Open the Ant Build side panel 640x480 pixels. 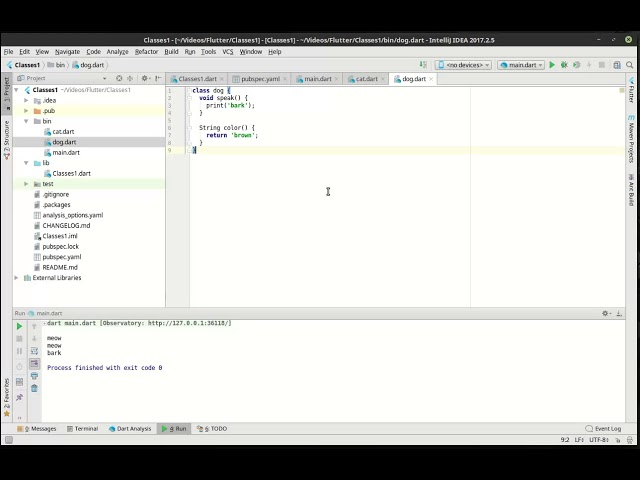point(631,189)
